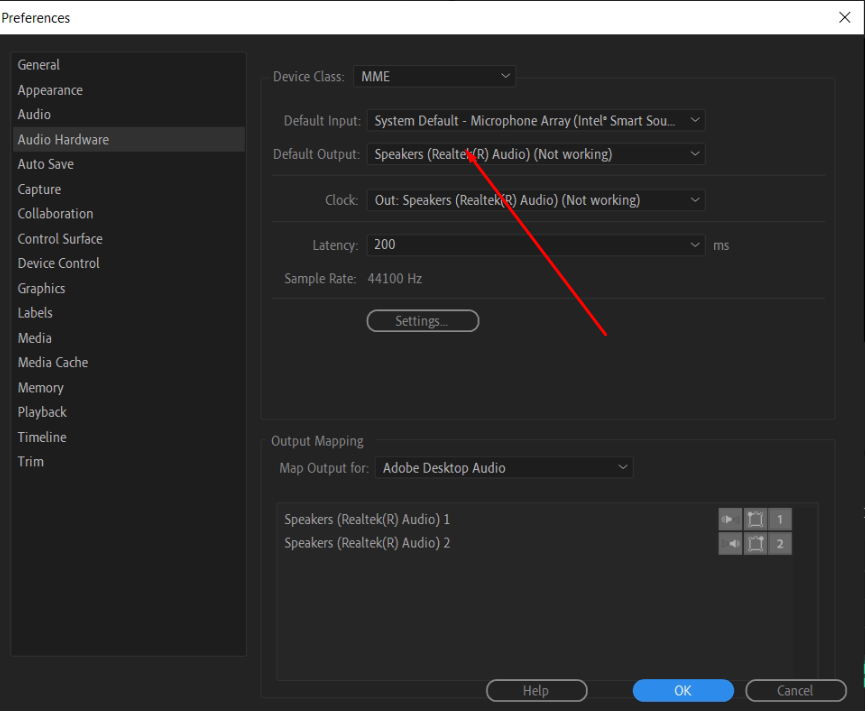Close the Preferences dialog with the X

pyautogui.click(x=845, y=18)
